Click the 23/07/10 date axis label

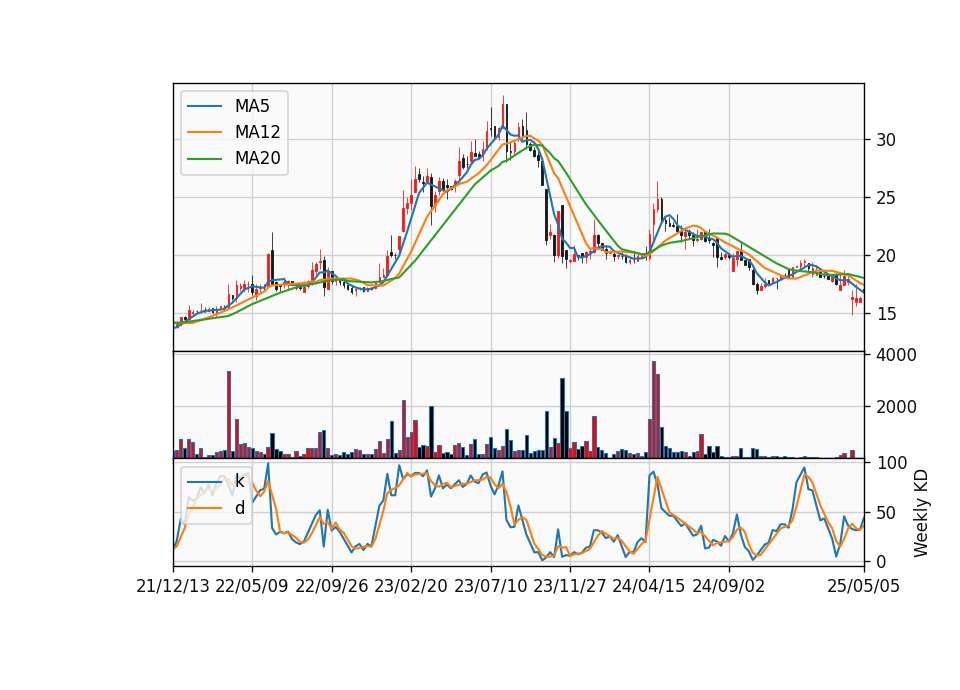tap(490, 586)
